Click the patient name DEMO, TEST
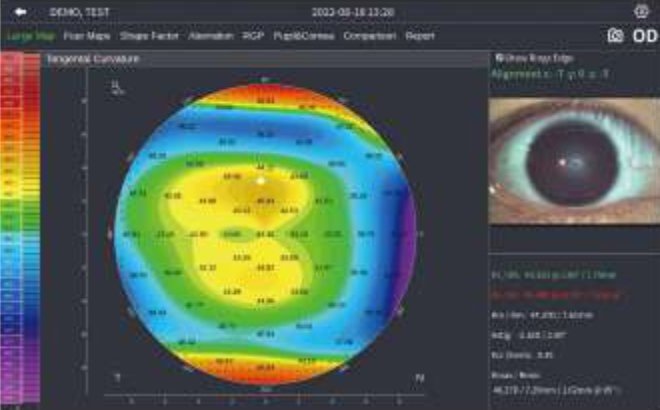This screenshot has width=660, height=410. coord(80,12)
